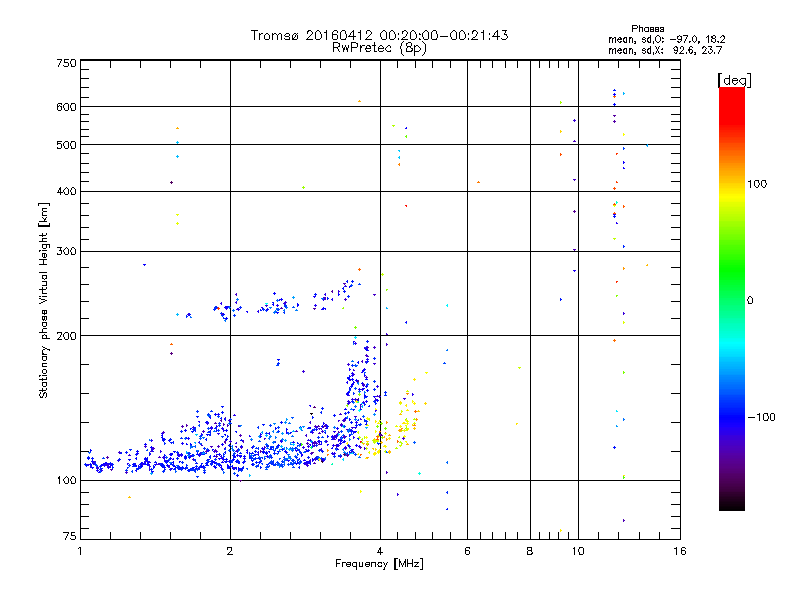Click the 'Phases' header text
This screenshot has height=600, width=800.
point(647,29)
